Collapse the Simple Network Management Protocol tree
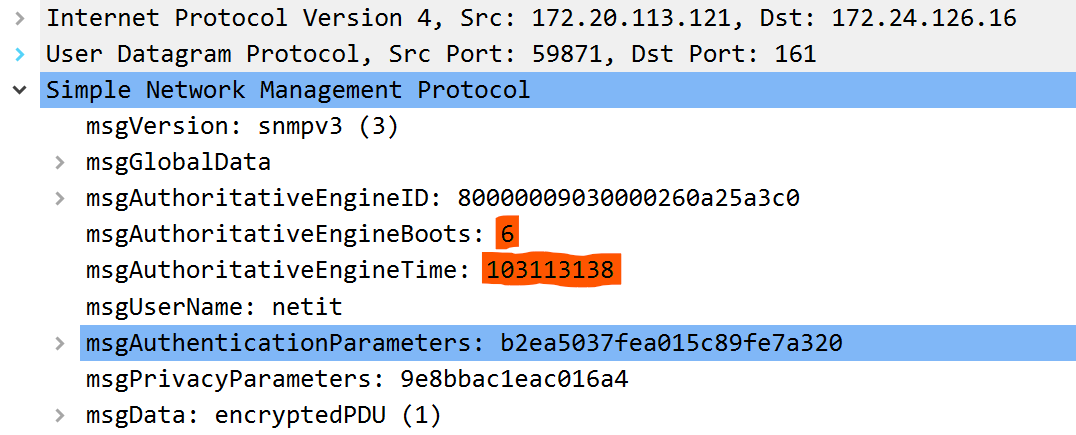This screenshot has height=435, width=1076. tap(19, 90)
